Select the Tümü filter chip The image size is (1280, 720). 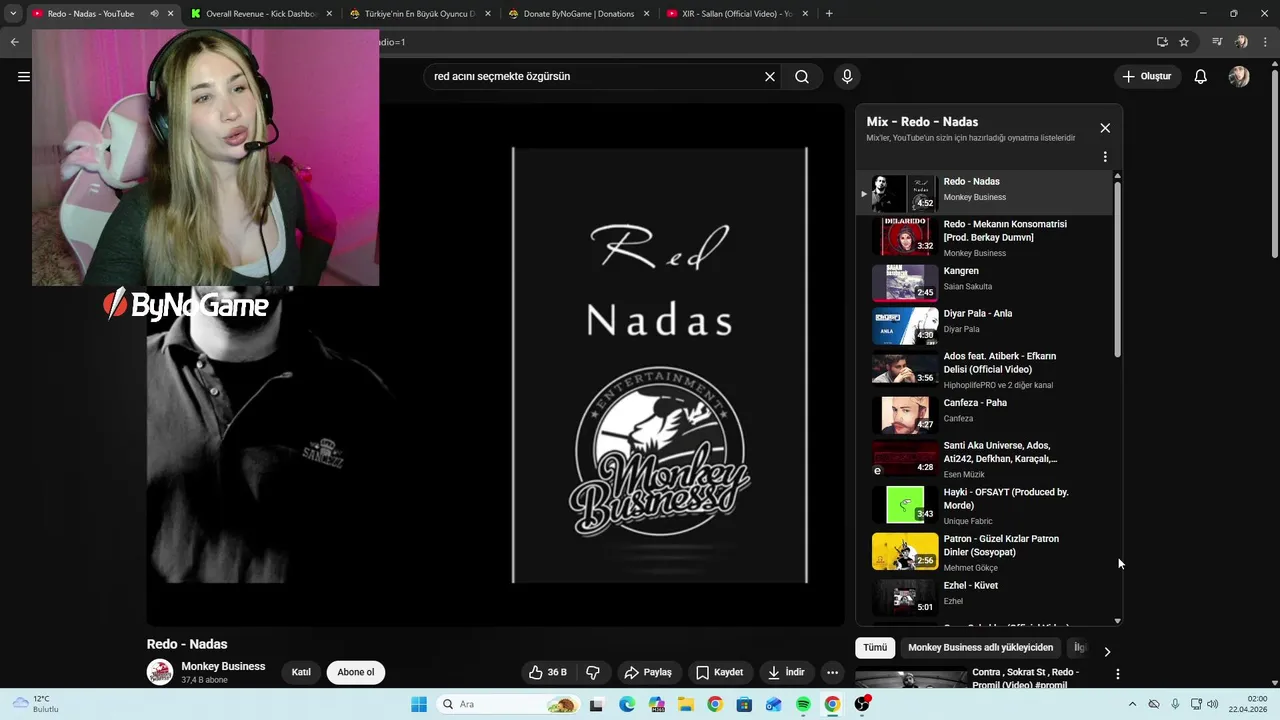click(x=875, y=648)
